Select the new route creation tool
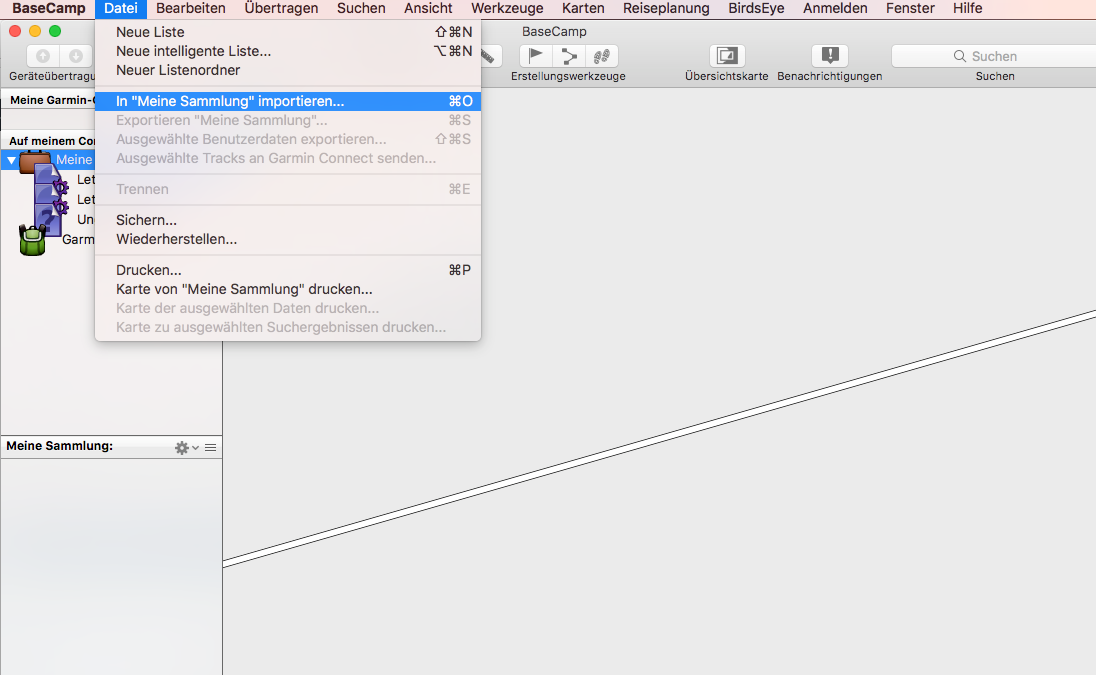The width and height of the screenshot is (1096, 675). [569, 56]
